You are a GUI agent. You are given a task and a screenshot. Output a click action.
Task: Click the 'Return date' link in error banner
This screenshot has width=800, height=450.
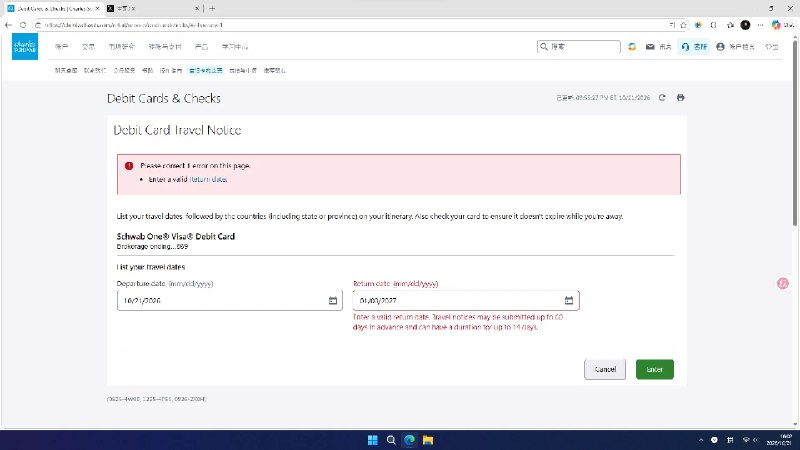click(208, 180)
